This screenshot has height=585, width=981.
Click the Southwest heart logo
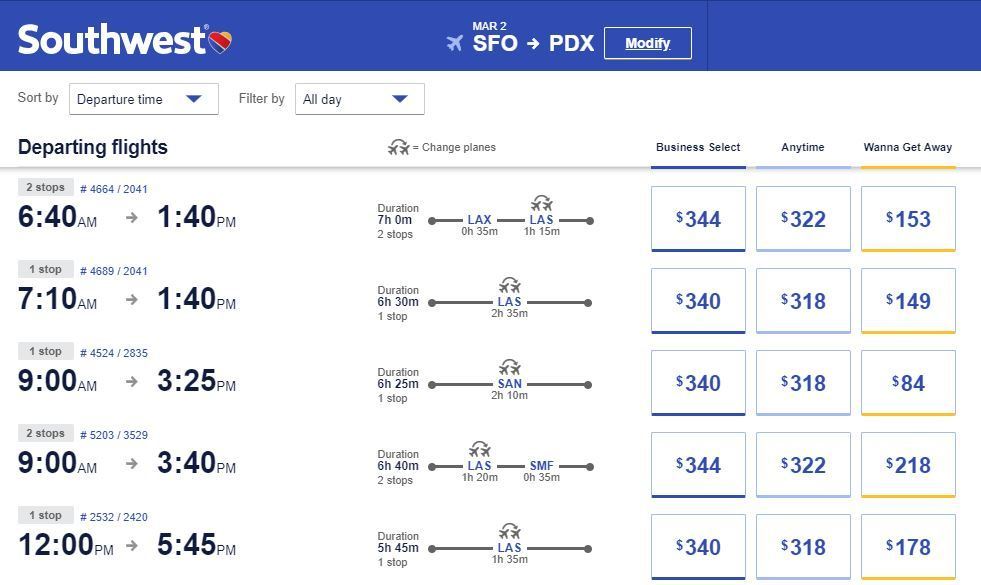(x=220, y=41)
